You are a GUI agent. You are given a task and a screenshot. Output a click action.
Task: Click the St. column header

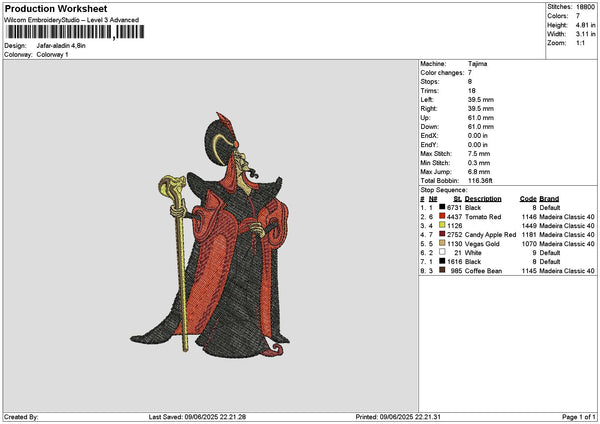point(457,199)
